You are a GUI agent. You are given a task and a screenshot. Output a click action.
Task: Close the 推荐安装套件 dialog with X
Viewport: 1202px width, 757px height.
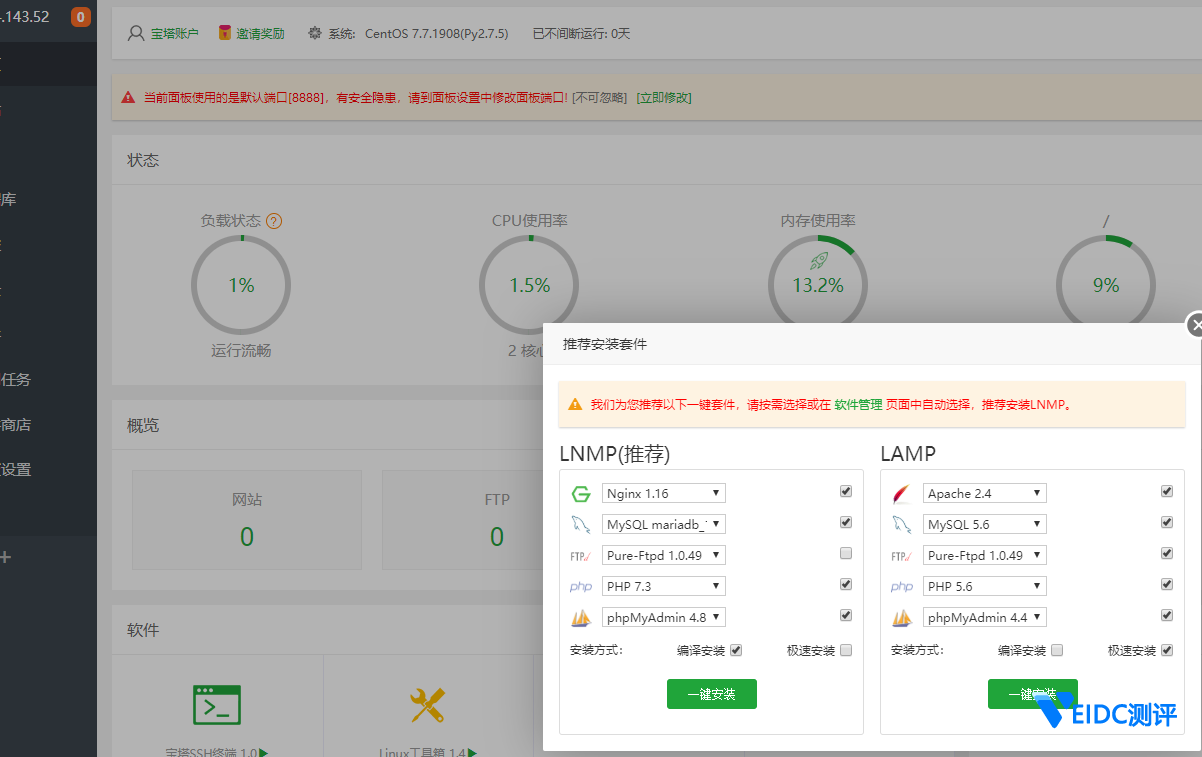[1195, 325]
